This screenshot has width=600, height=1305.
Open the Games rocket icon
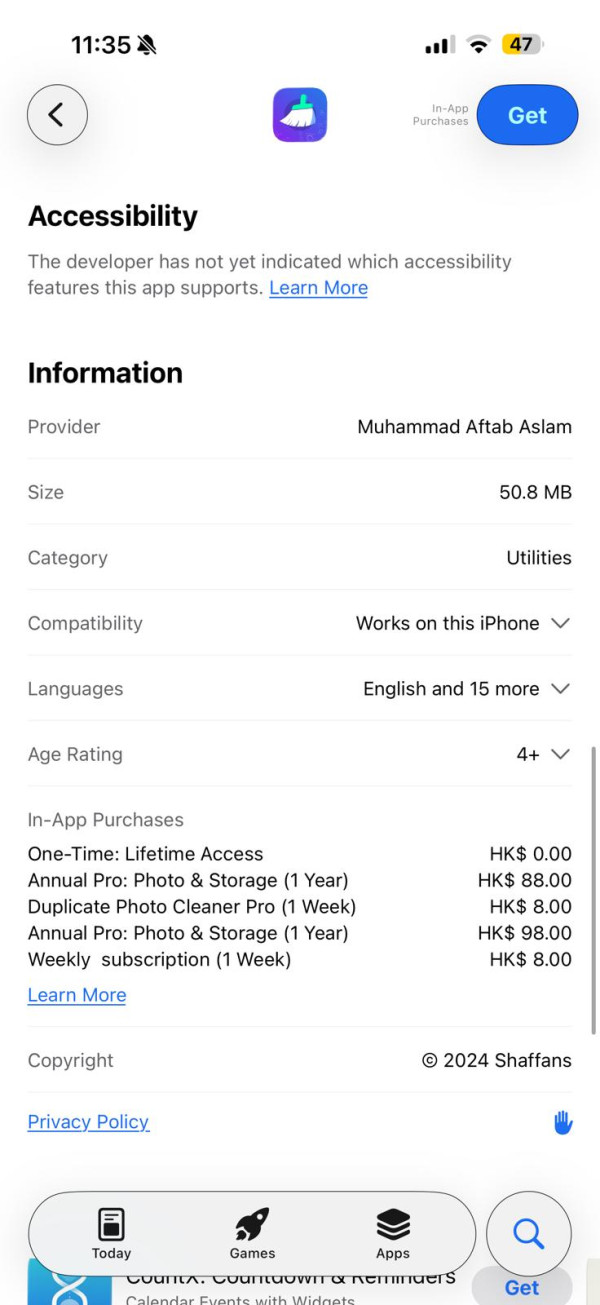(251, 1222)
